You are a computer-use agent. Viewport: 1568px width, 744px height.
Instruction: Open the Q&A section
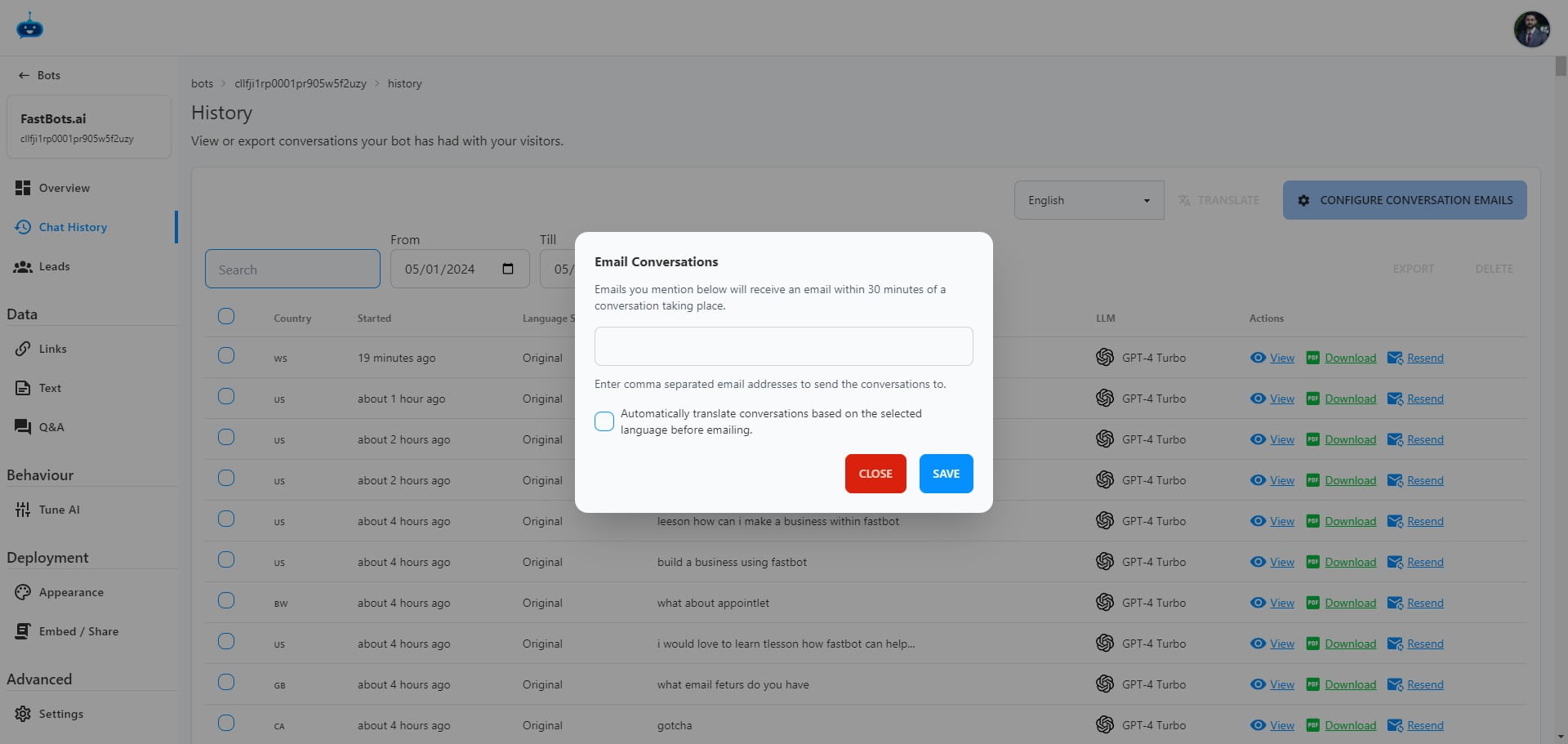[x=88, y=427]
